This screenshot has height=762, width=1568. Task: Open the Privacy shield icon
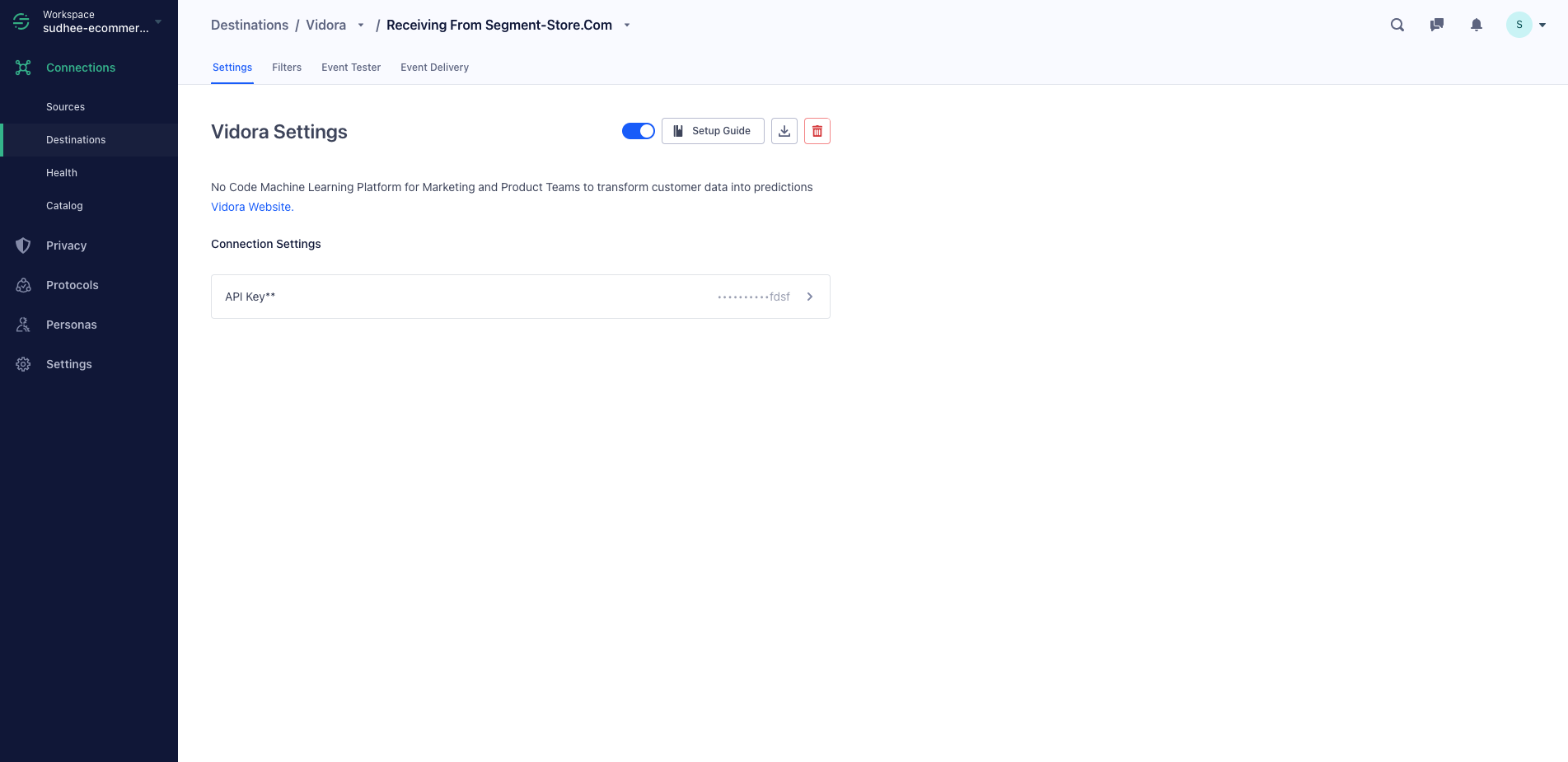[x=22, y=245]
